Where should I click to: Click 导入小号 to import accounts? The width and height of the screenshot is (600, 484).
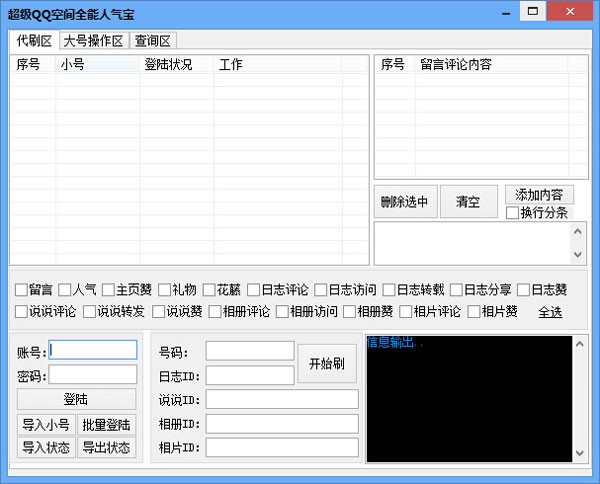46,425
